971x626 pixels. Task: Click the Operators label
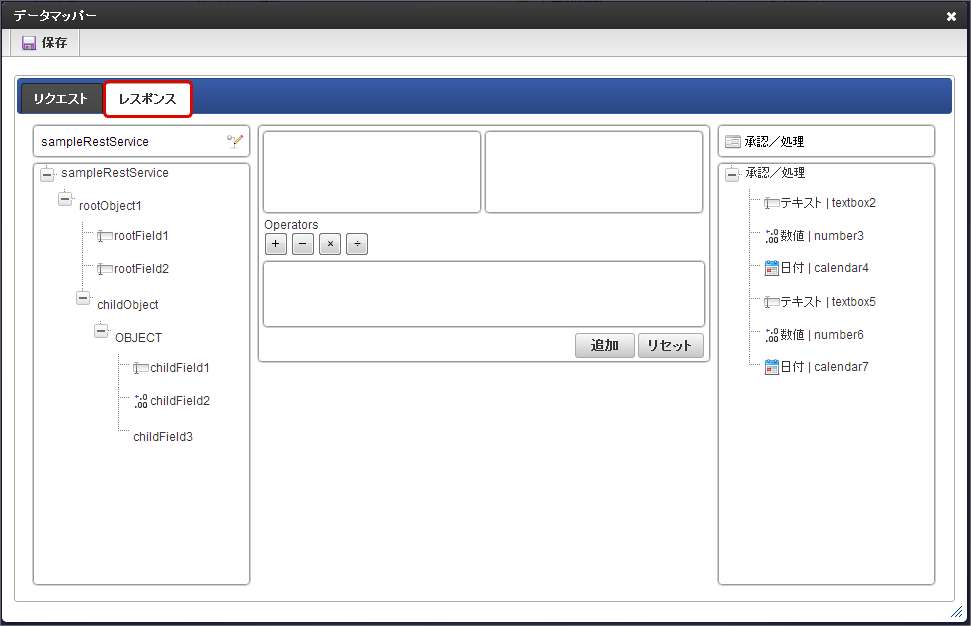(x=291, y=225)
